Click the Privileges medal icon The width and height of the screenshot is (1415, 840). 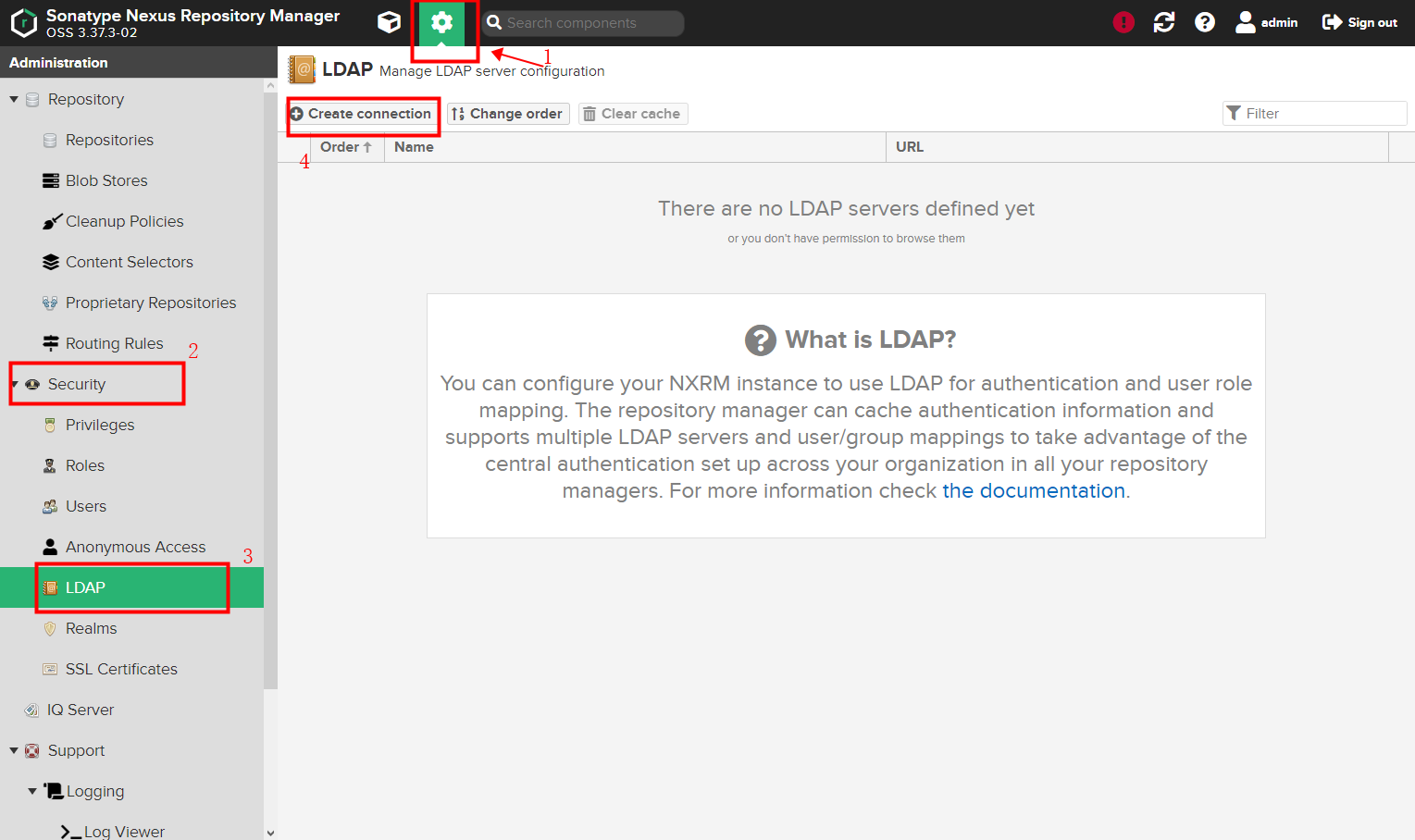(x=50, y=425)
